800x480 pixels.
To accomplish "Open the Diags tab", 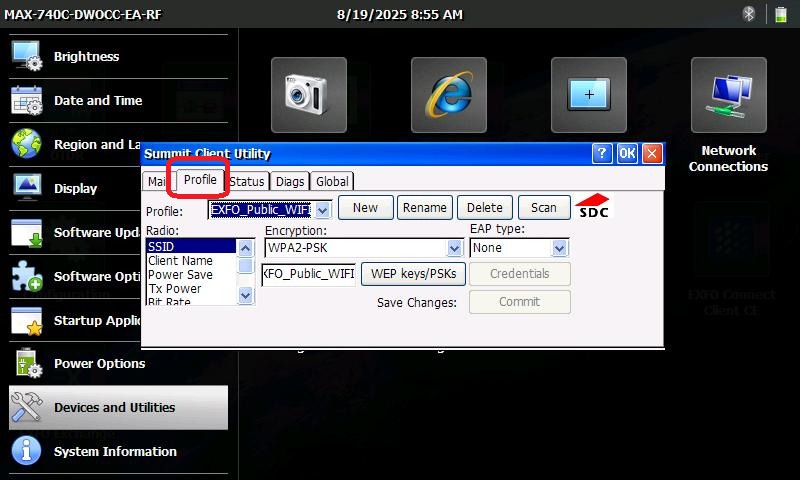I will tap(290, 182).
